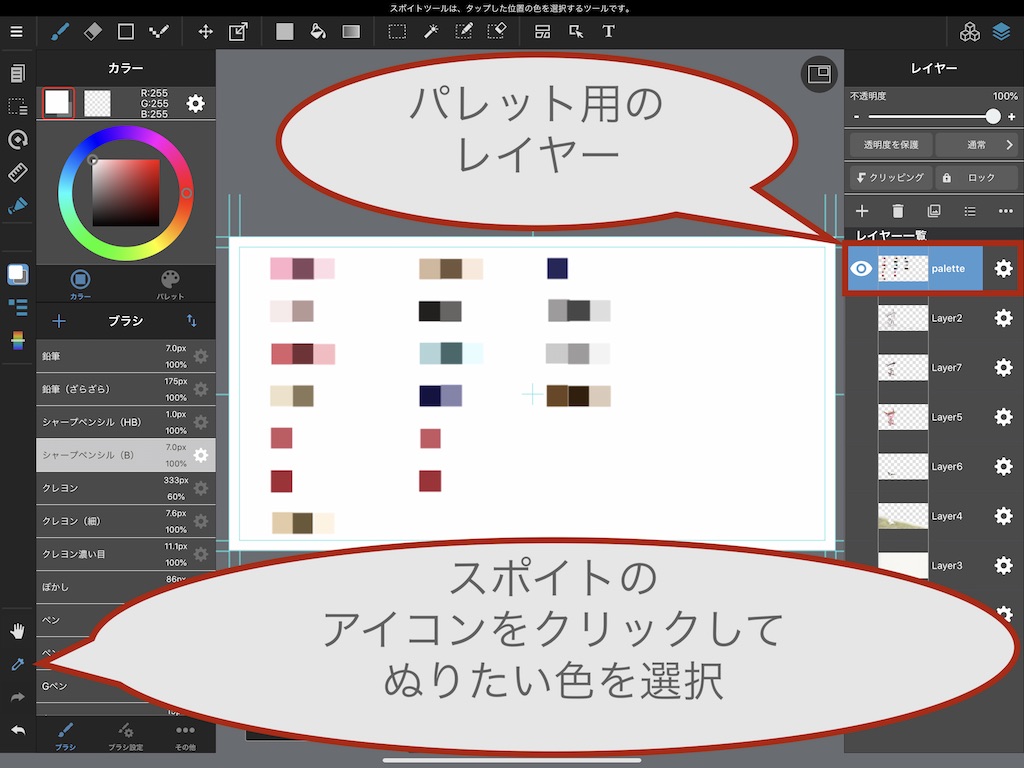Activate the eyedropper tool in left sidebar
Image resolution: width=1024 pixels, height=768 pixels.
click(17, 664)
